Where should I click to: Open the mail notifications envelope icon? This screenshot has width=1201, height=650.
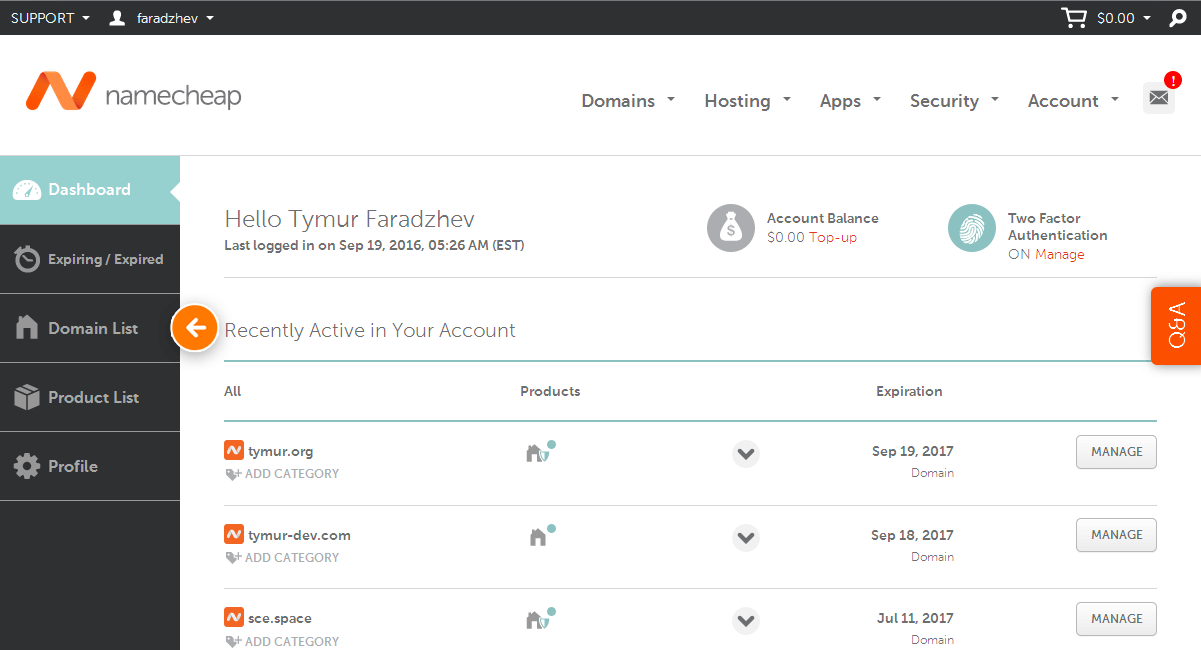(1159, 97)
